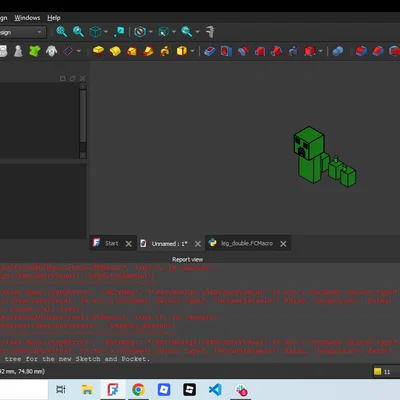Select the Hole tool
The height and width of the screenshot is (400, 400).
tap(226, 51)
